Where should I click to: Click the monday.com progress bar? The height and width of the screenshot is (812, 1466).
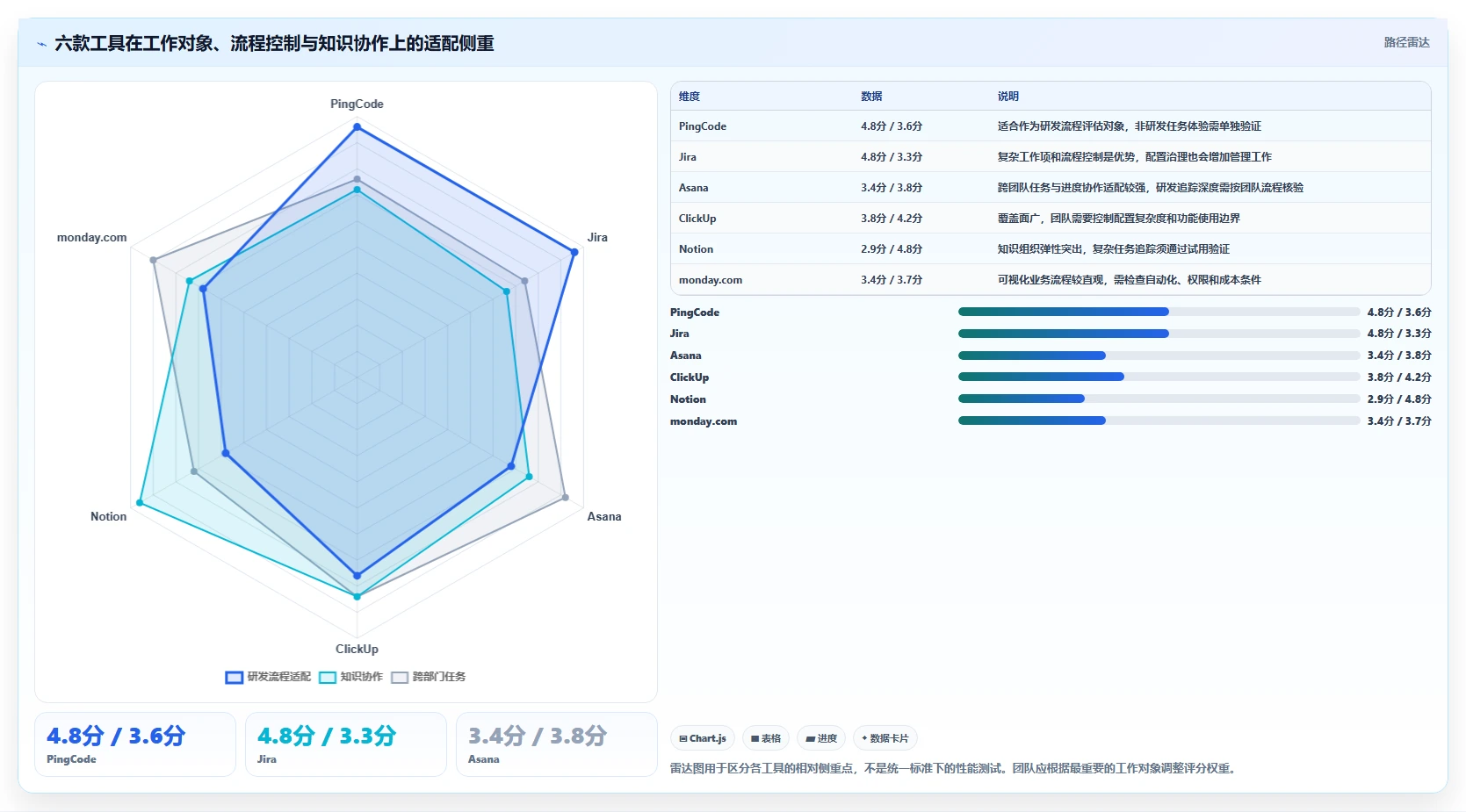point(1159,420)
